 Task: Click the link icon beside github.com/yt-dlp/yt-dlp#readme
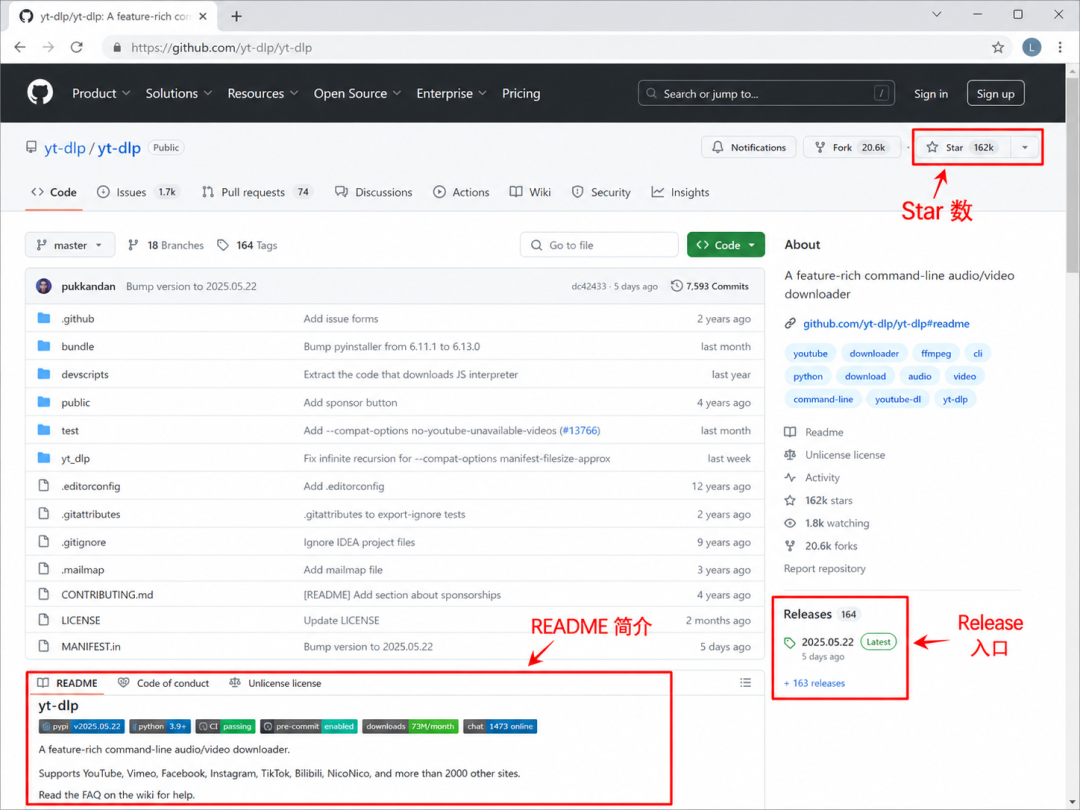click(x=790, y=324)
